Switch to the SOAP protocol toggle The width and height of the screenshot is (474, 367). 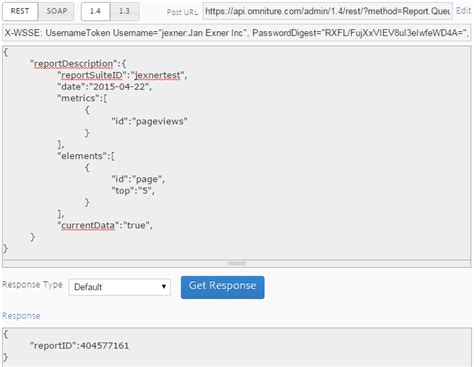click(x=57, y=11)
